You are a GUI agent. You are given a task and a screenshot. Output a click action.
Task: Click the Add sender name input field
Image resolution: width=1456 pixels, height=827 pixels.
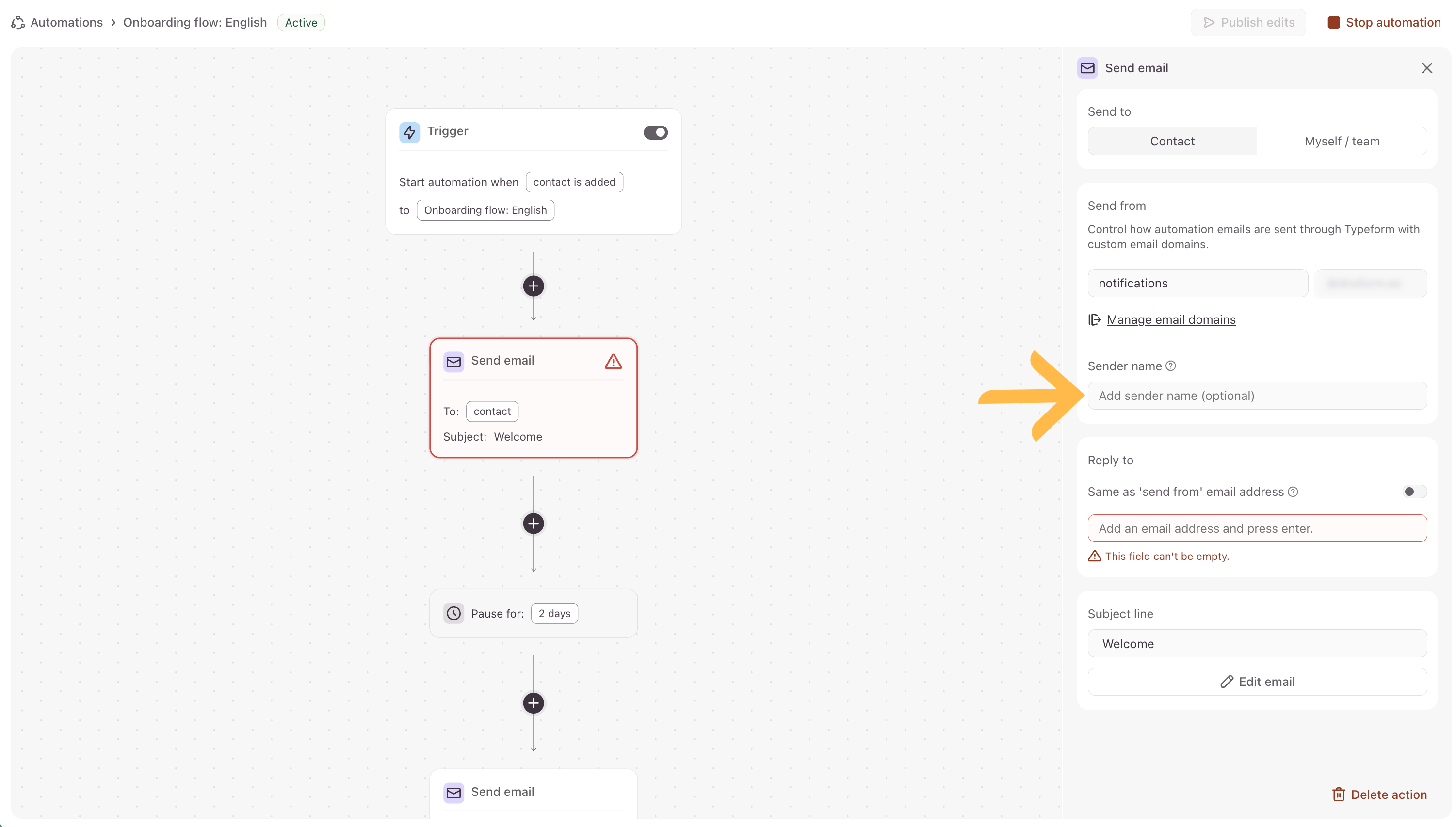pyautogui.click(x=1257, y=396)
